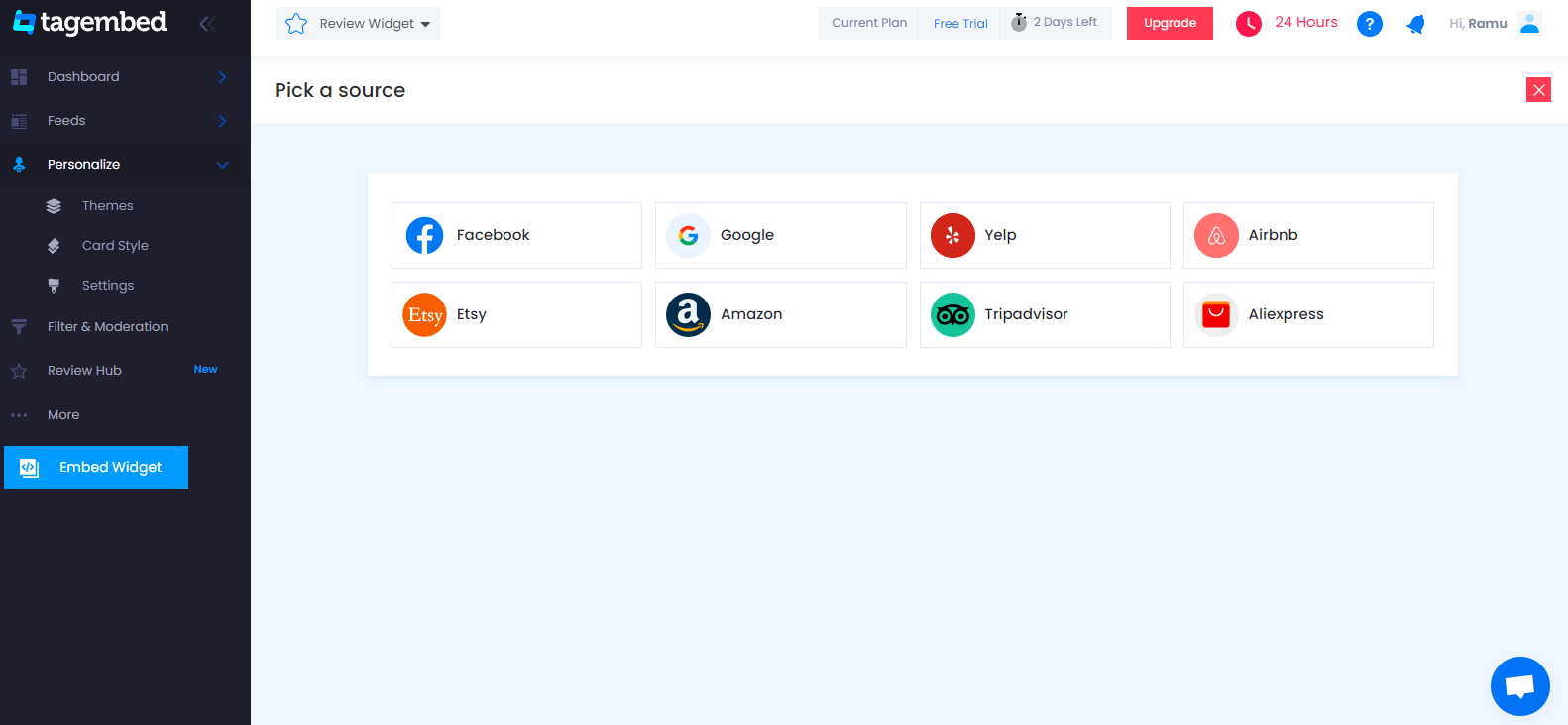1568x725 pixels.
Task: Open the blue help question mark
Action: [x=1369, y=24]
